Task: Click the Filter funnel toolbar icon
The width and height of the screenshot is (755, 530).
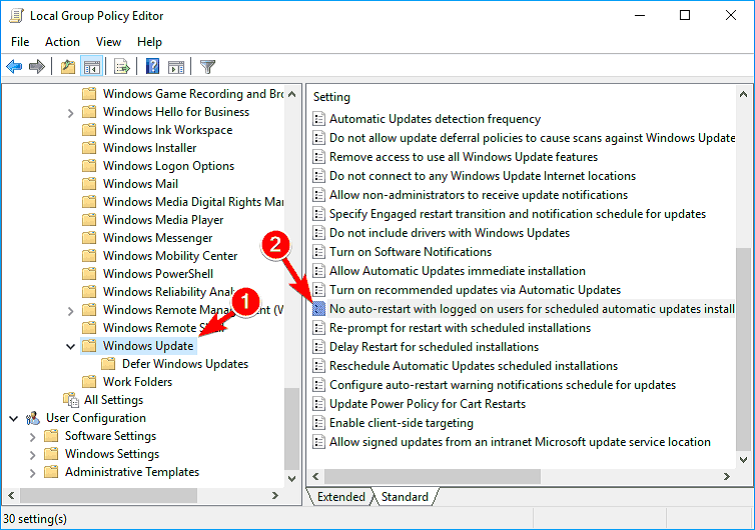Action: click(x=208, y=67)
